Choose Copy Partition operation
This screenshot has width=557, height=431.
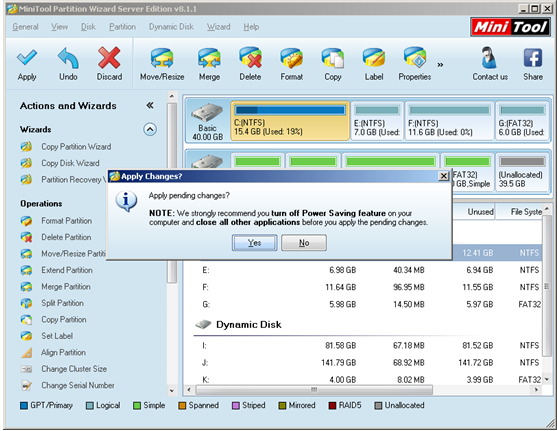[64, 319]
